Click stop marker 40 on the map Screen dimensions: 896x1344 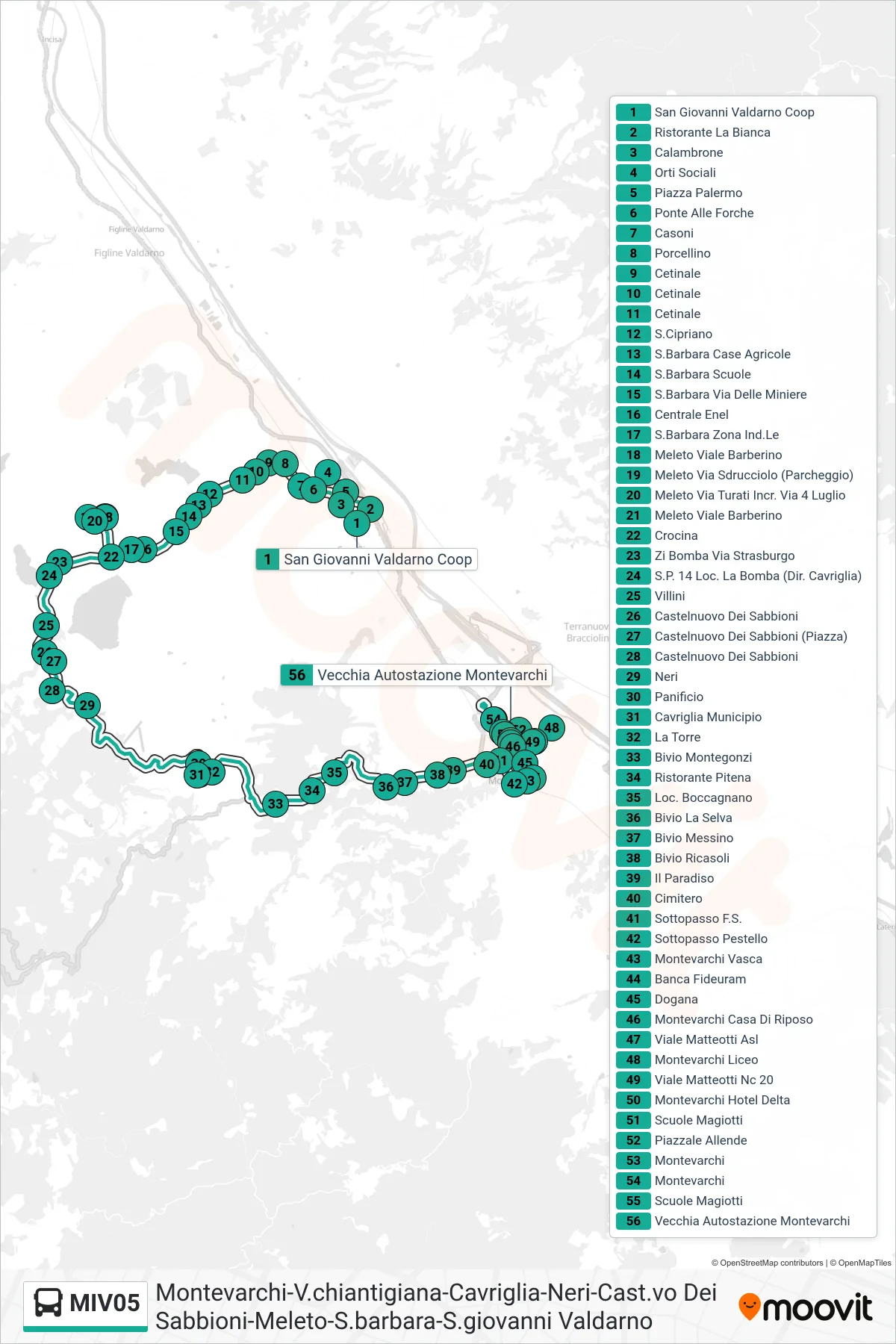487,764
